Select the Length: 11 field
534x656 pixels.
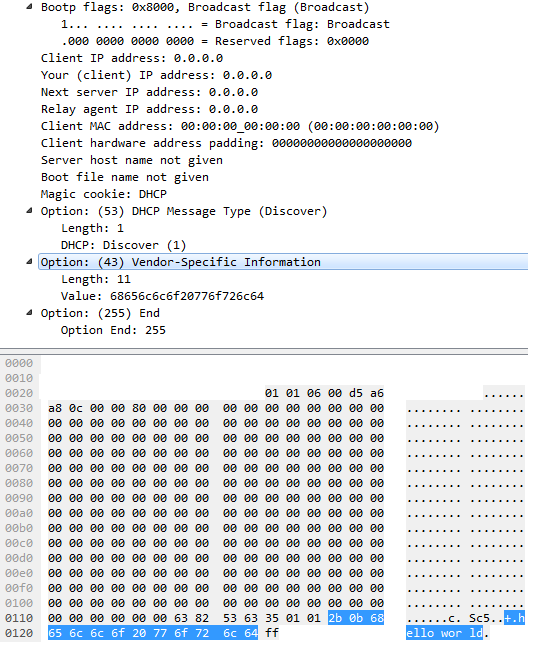[96, 279]
